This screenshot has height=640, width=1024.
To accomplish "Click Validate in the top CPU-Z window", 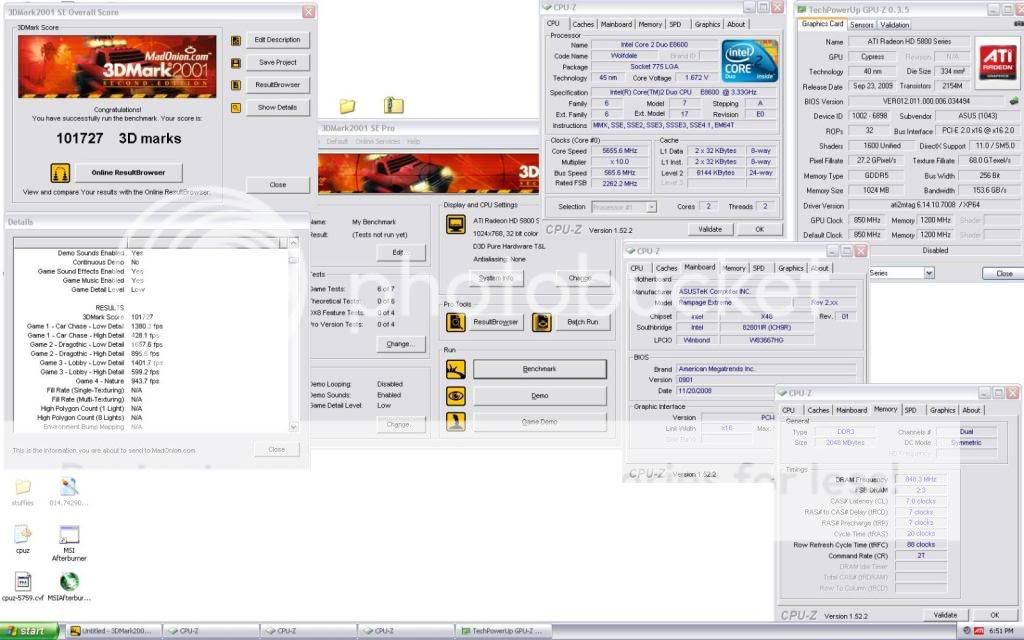I will coord(710,229).
